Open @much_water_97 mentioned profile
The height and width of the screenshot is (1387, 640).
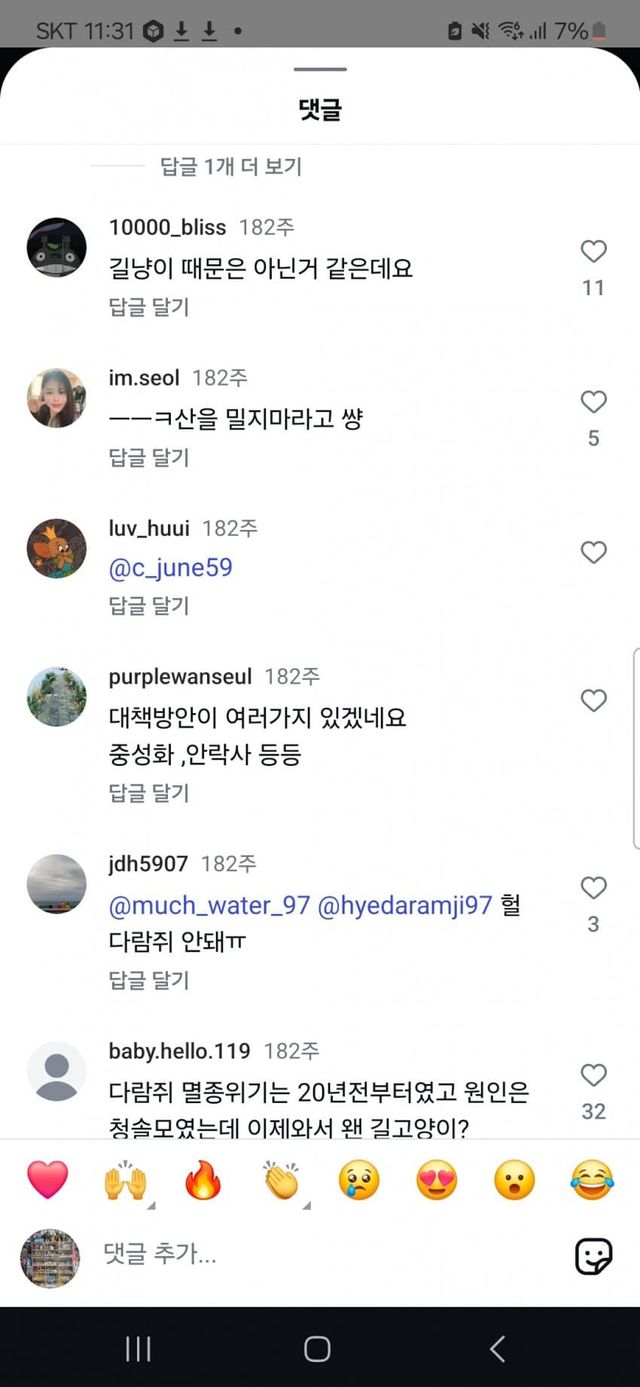209,906
